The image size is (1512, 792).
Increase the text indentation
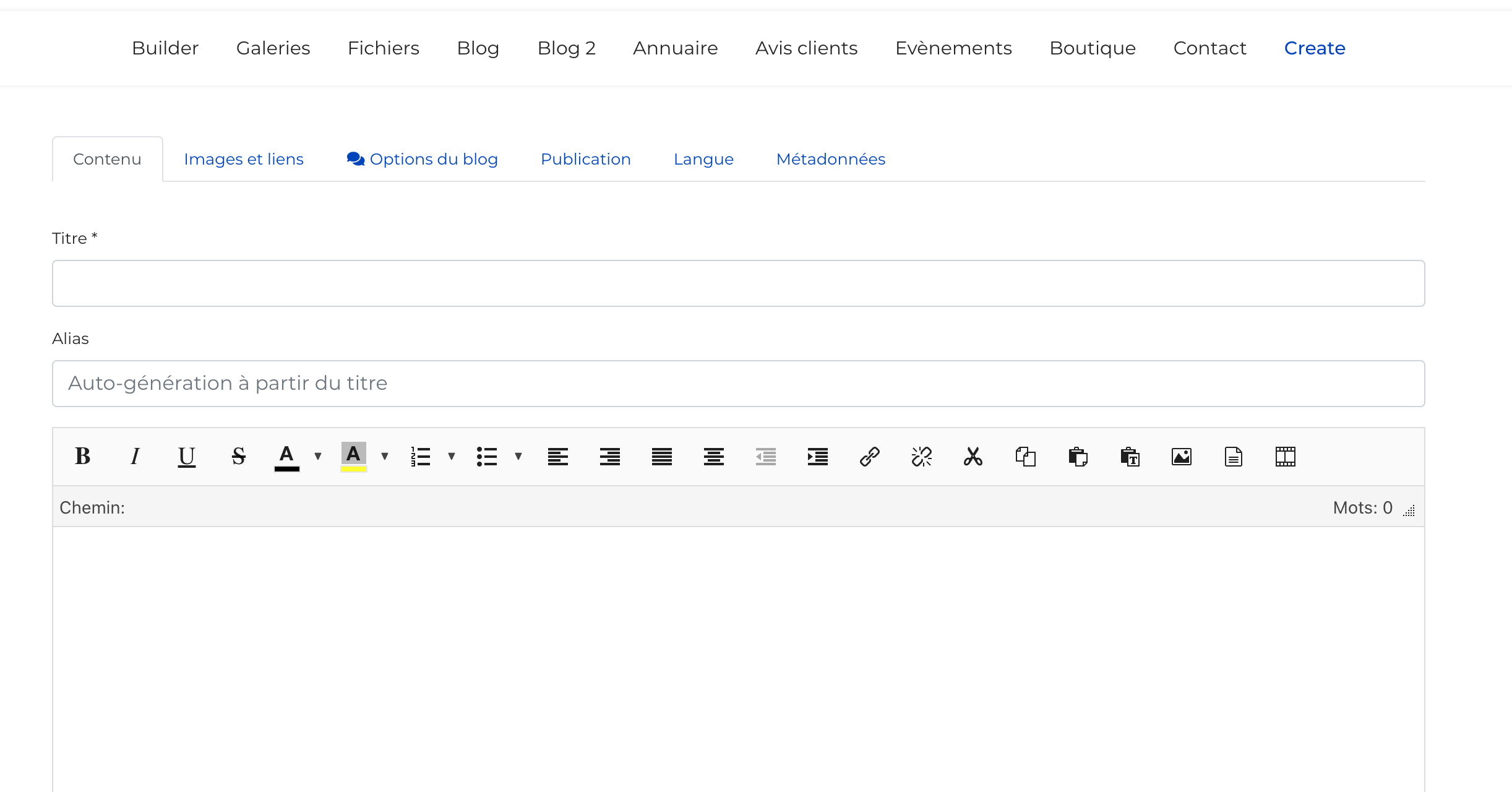click(817, 457)
